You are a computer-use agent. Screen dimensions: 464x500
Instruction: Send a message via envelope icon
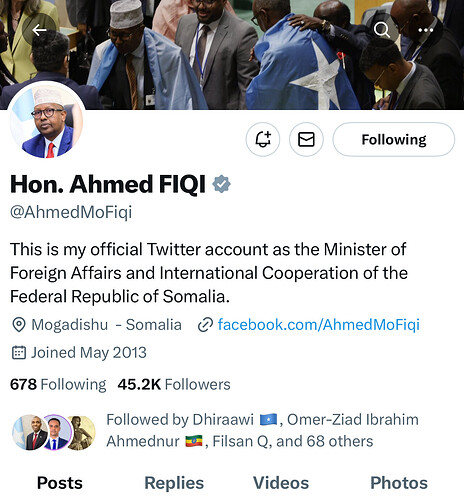point(306,139)
